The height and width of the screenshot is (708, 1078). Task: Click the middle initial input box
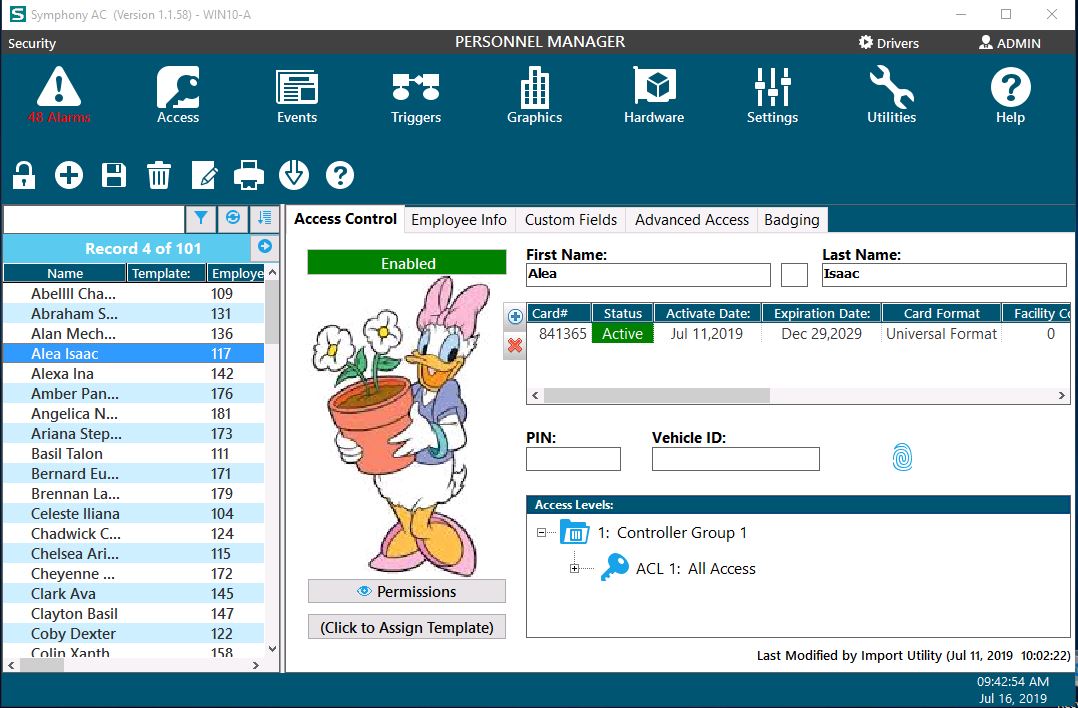click(794, 275)
